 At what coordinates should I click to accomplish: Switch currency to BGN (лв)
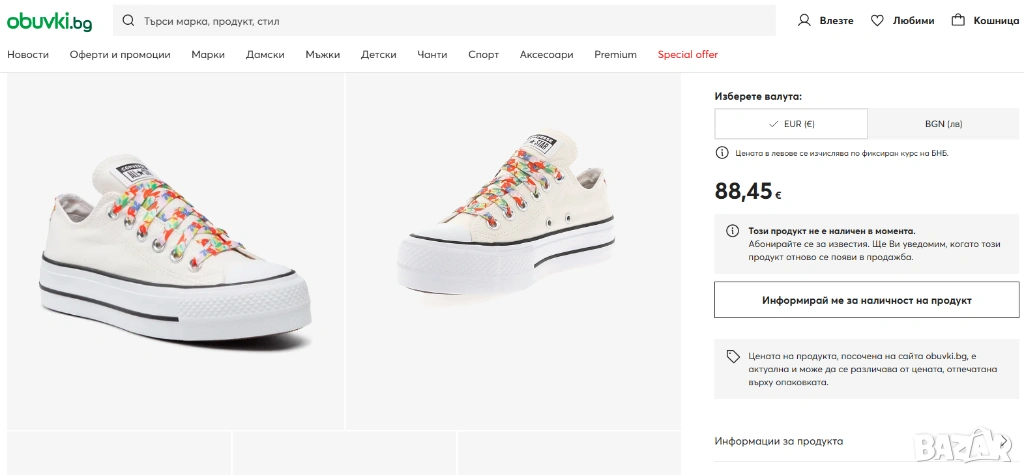click(x=944, y=124)
